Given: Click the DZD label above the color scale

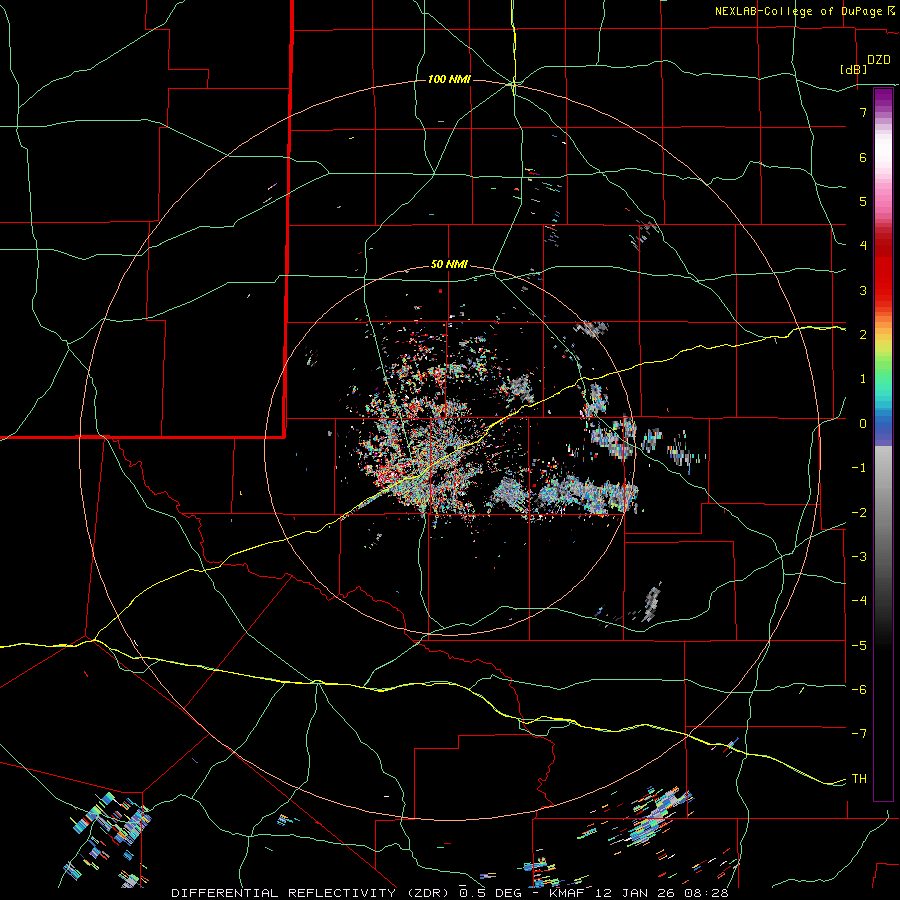Looking at the screenshot, I should [879, 60].
